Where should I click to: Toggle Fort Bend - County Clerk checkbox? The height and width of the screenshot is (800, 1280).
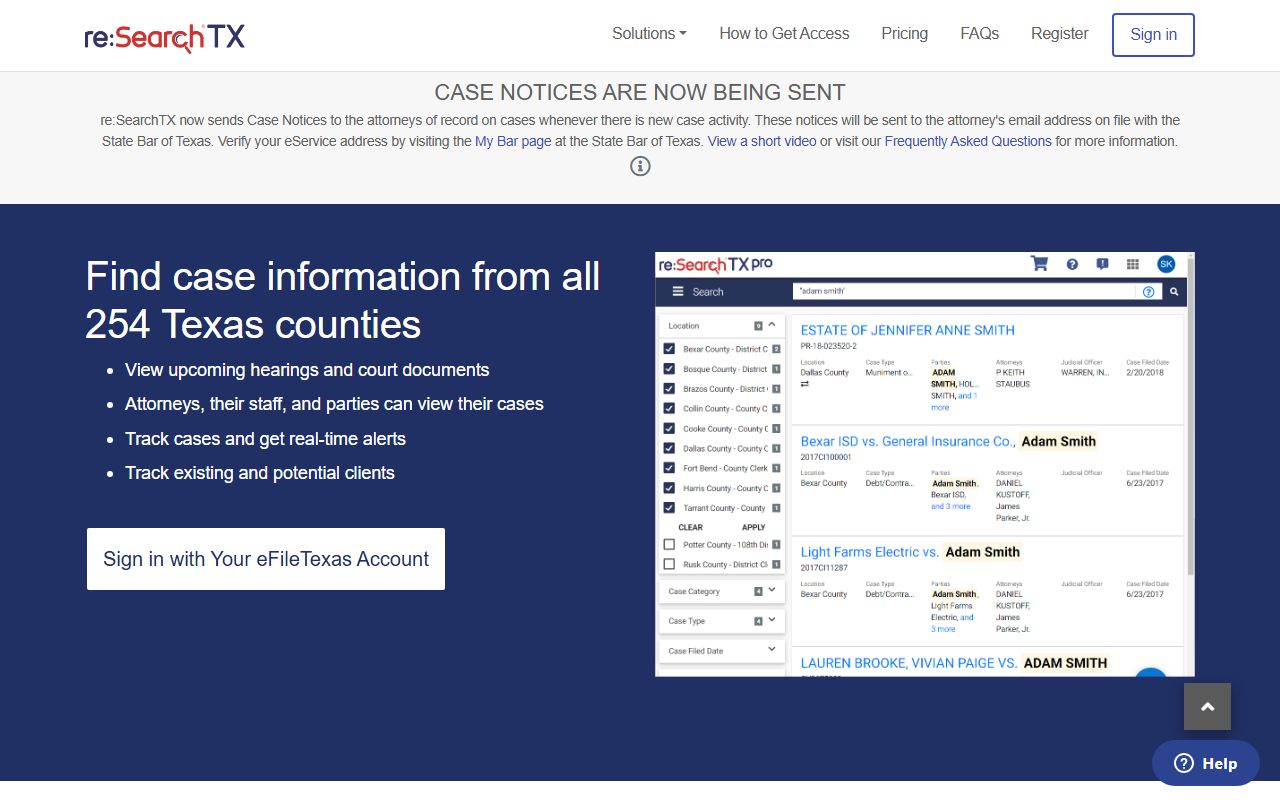[x=669, y=468]
